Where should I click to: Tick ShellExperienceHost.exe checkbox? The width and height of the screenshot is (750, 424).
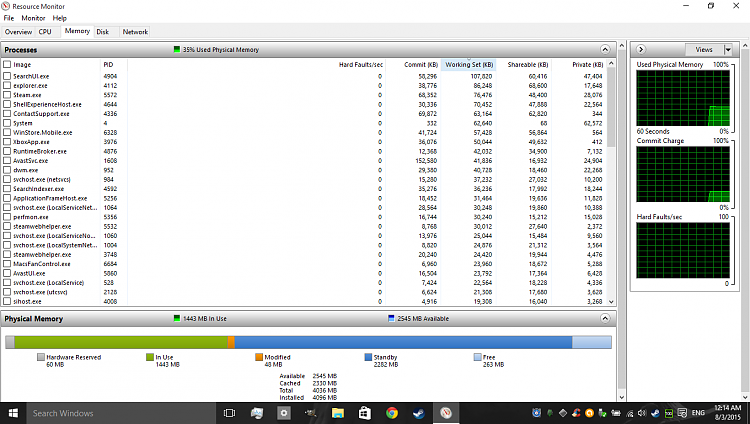7,104
